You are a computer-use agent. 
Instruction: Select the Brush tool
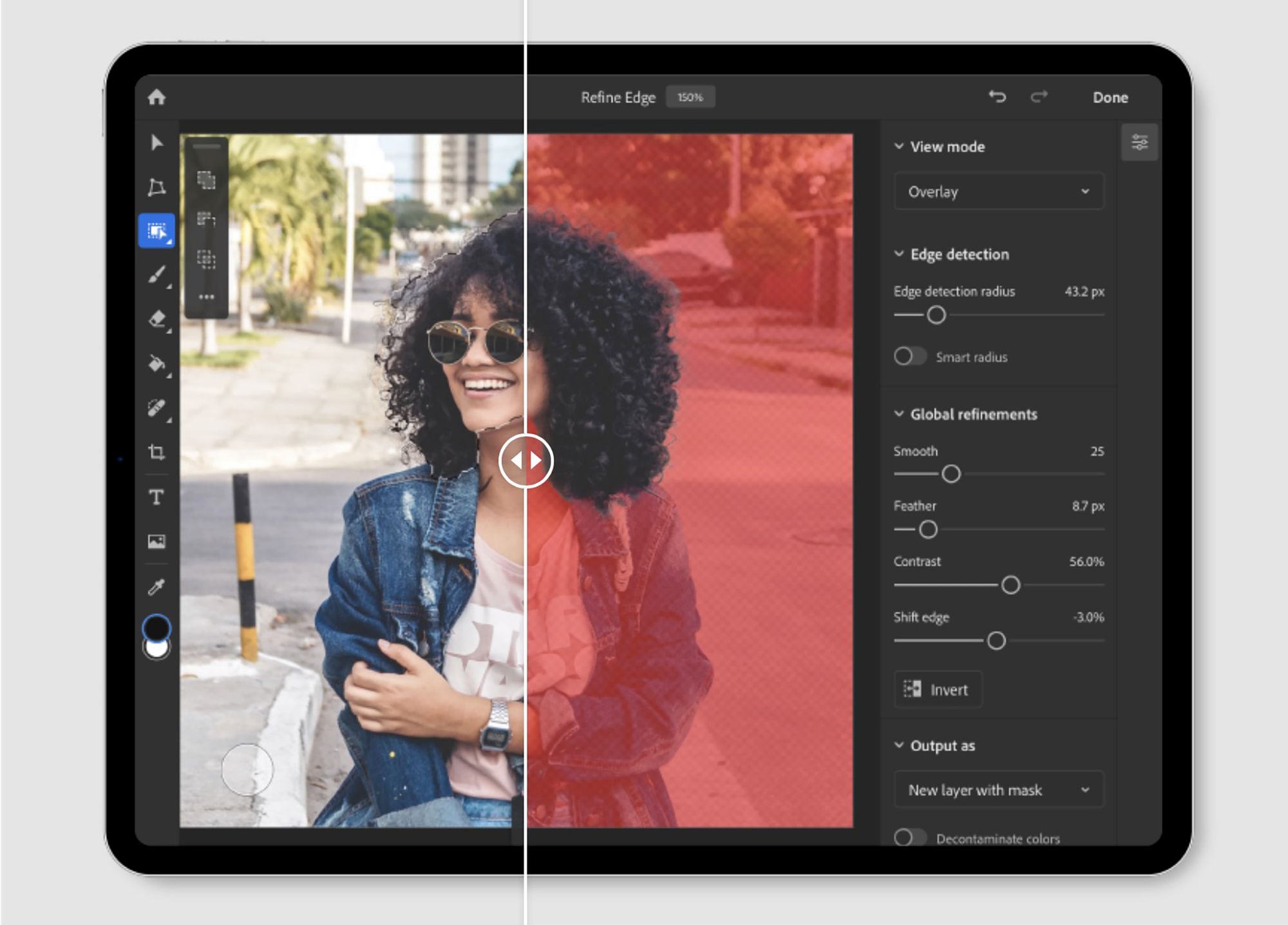tap(156, 275)
